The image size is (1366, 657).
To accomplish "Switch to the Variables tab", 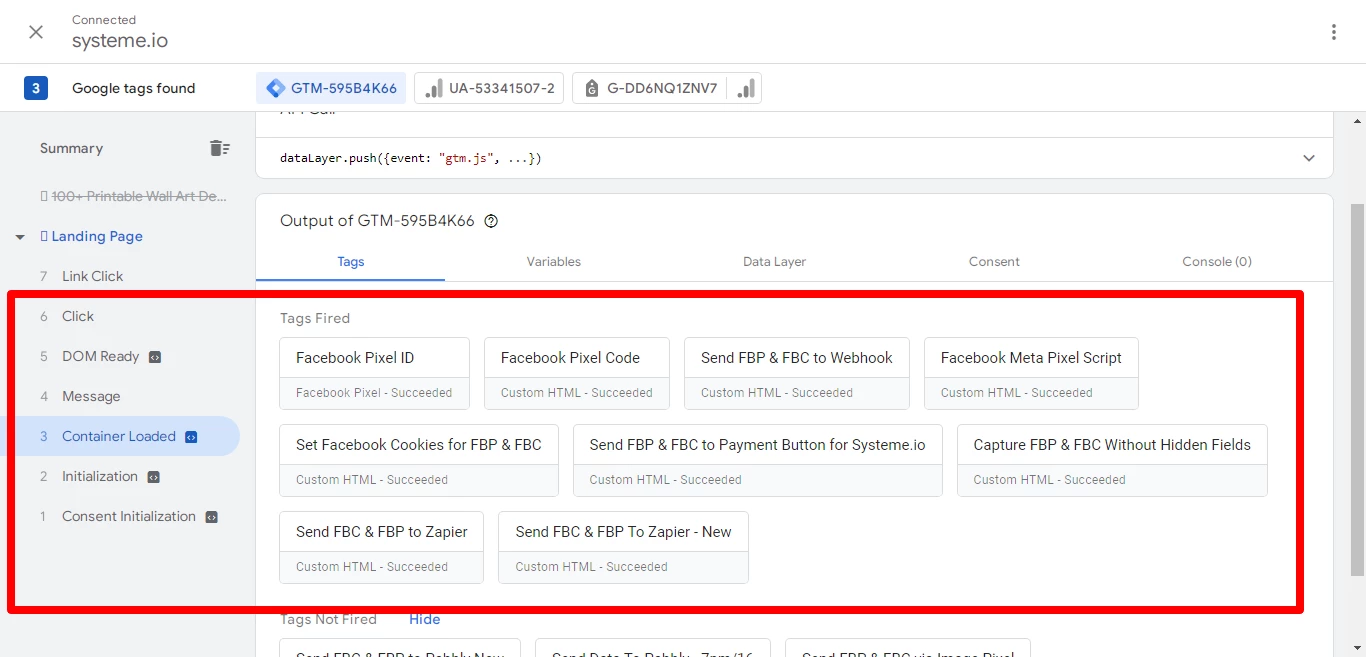I will pos(554,261).
